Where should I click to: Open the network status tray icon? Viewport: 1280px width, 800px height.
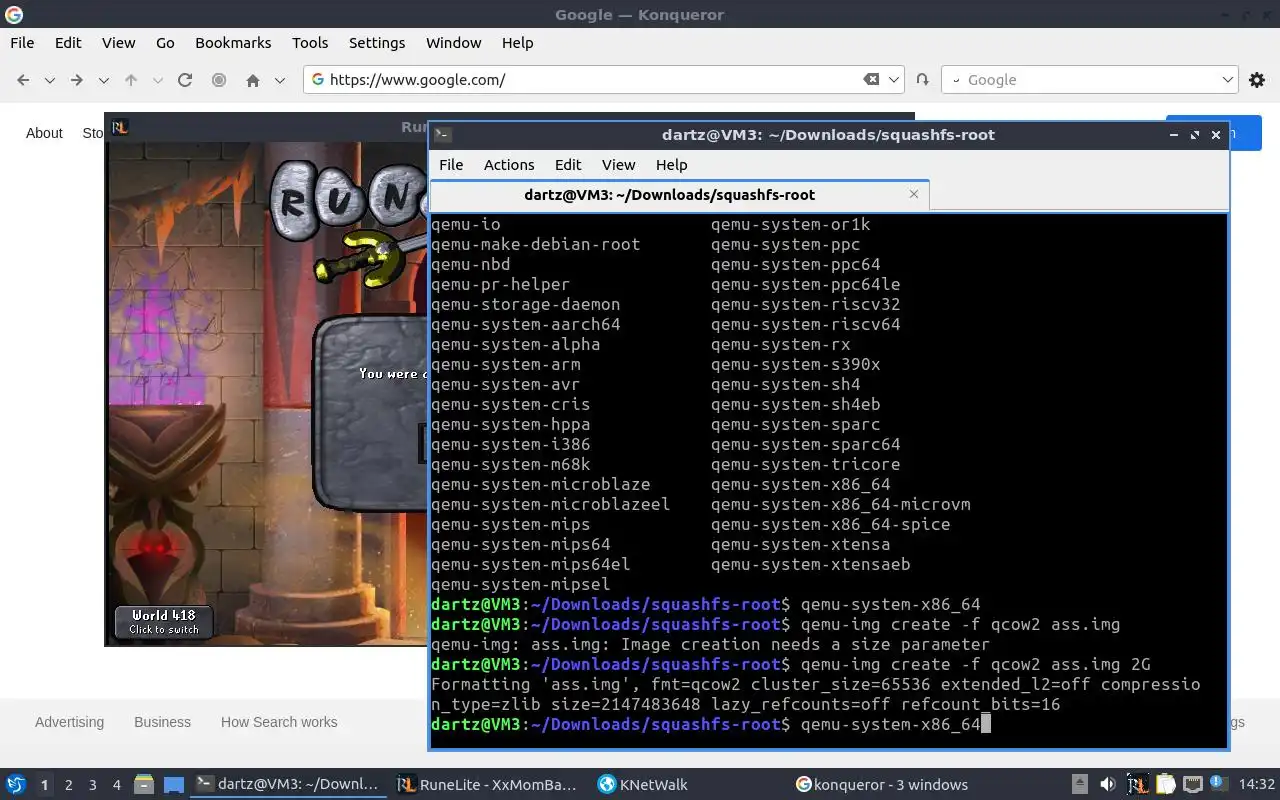pos(1192,785)
